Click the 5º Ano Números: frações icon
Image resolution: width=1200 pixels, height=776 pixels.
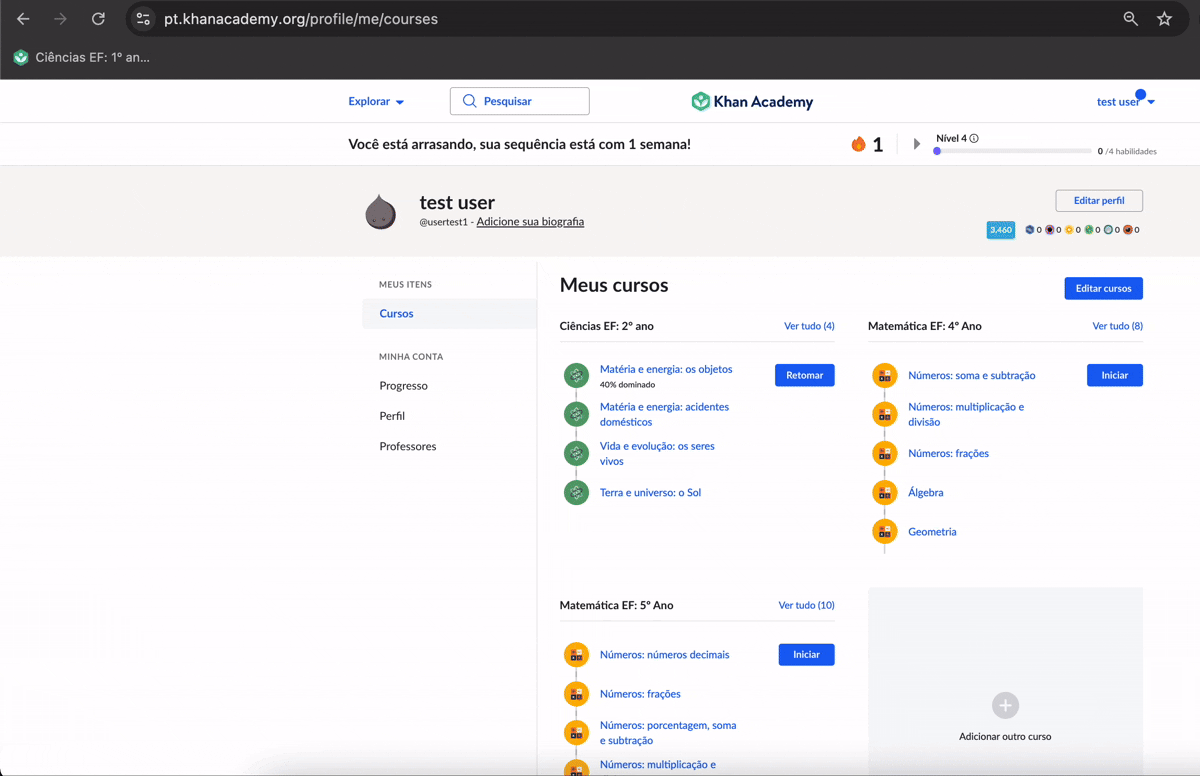(576, 693)
